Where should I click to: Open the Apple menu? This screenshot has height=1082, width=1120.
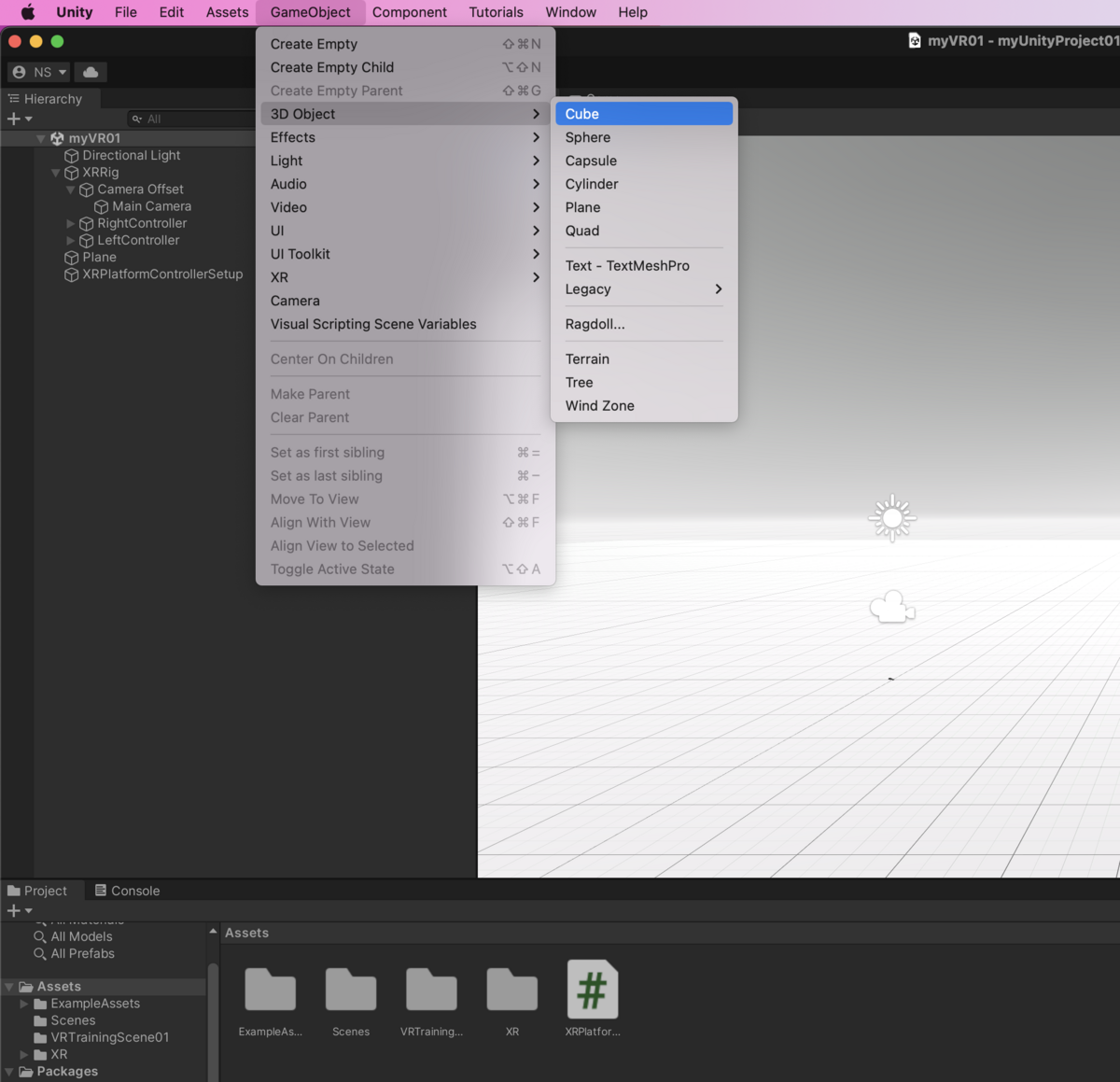28,12
